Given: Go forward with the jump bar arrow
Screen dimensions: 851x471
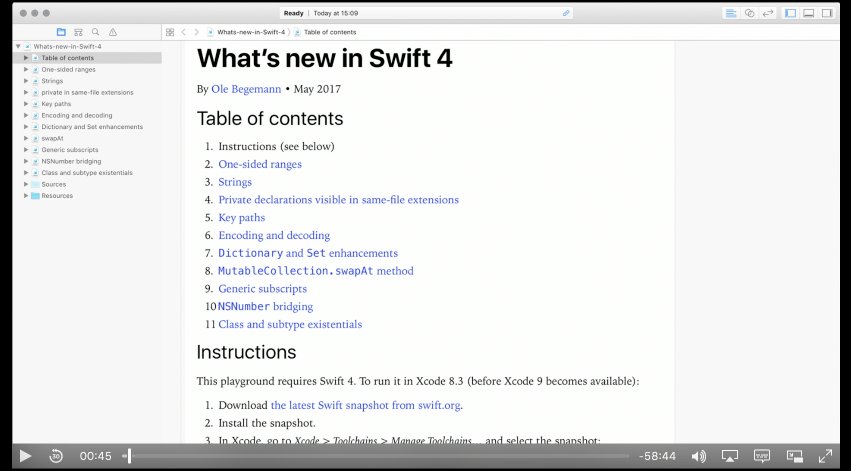Looking at the screenshot, I should [x=196, y=32].
